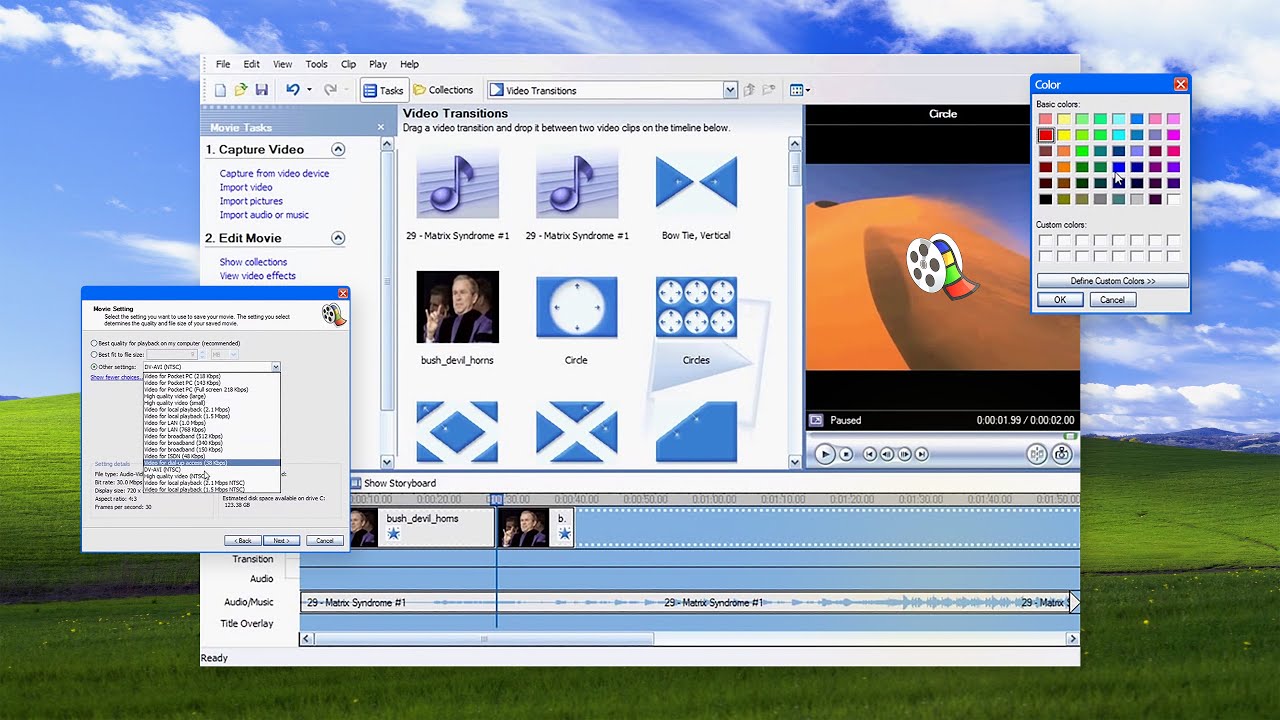Collapse the Edit Movie section
This screenshot has width=1280, height=720.
point(338,238)
